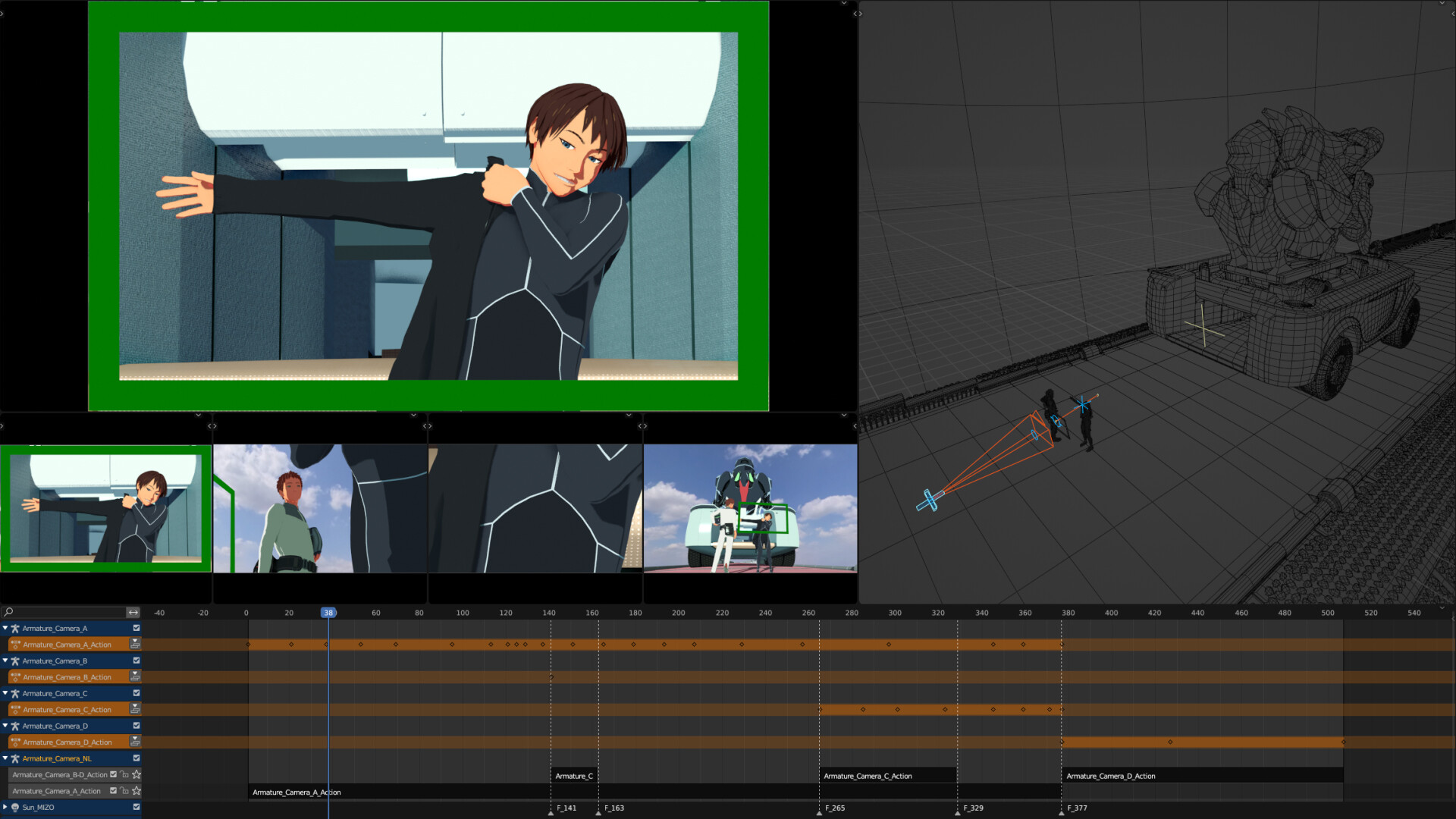Click the F_265 frame marker label
Screen dimensions: 1456x819
point(836,808)
